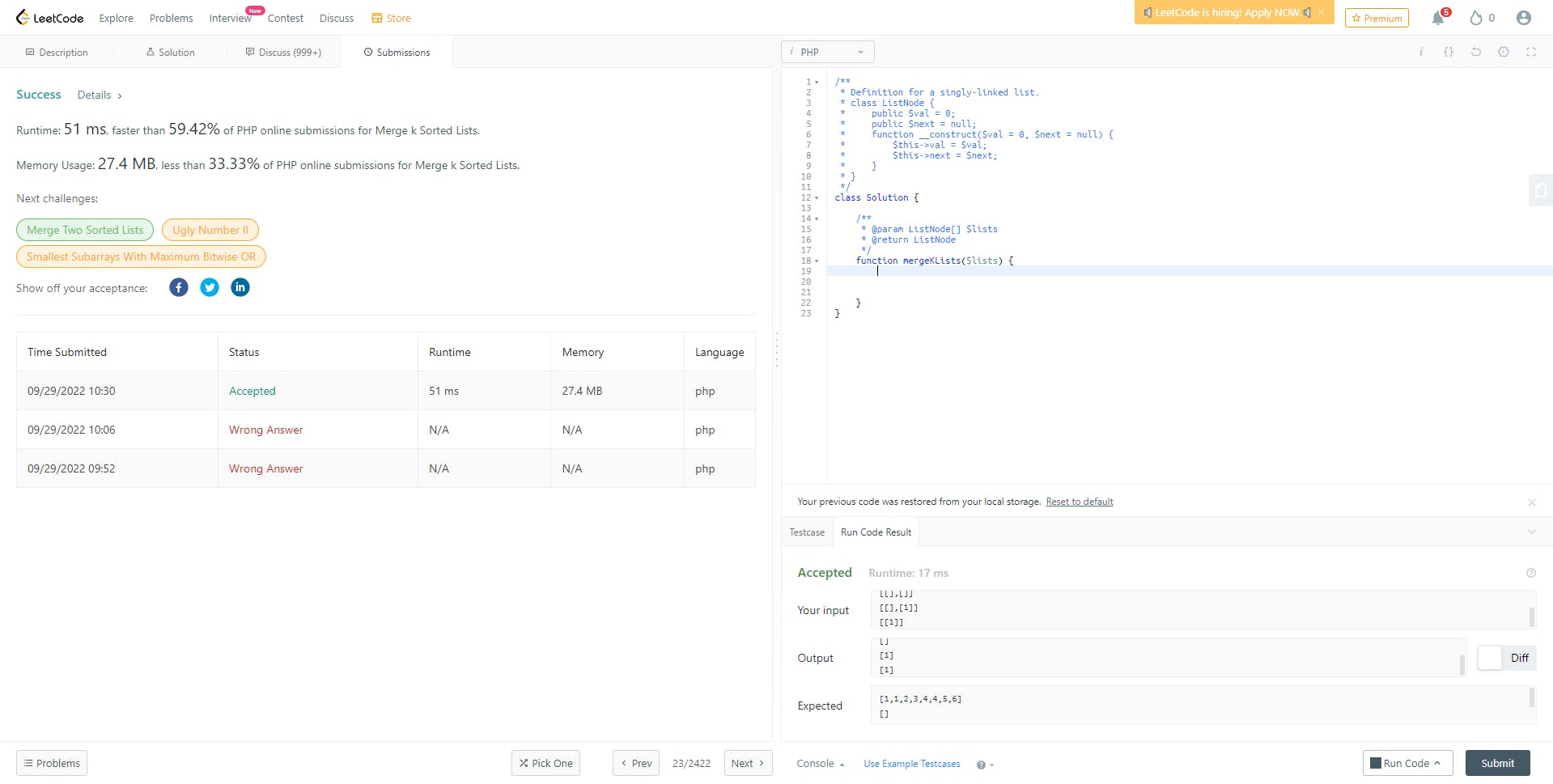
Task: Open the PHP language dropdown
Action: tap(828, 52)
